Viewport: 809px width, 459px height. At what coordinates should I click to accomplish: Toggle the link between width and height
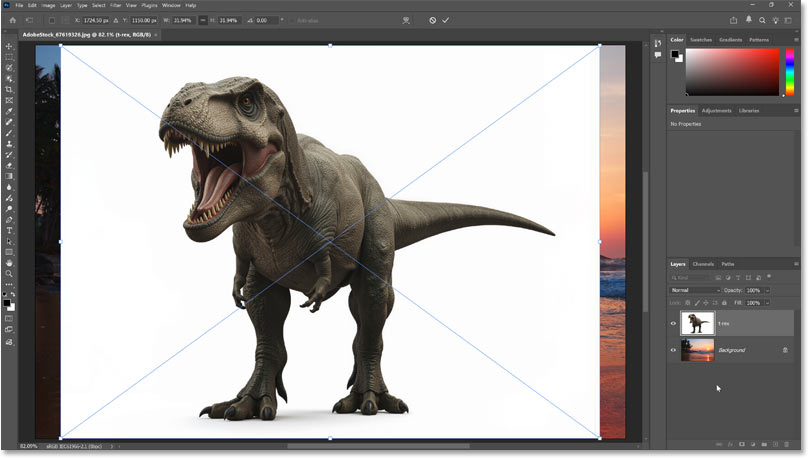205,20
